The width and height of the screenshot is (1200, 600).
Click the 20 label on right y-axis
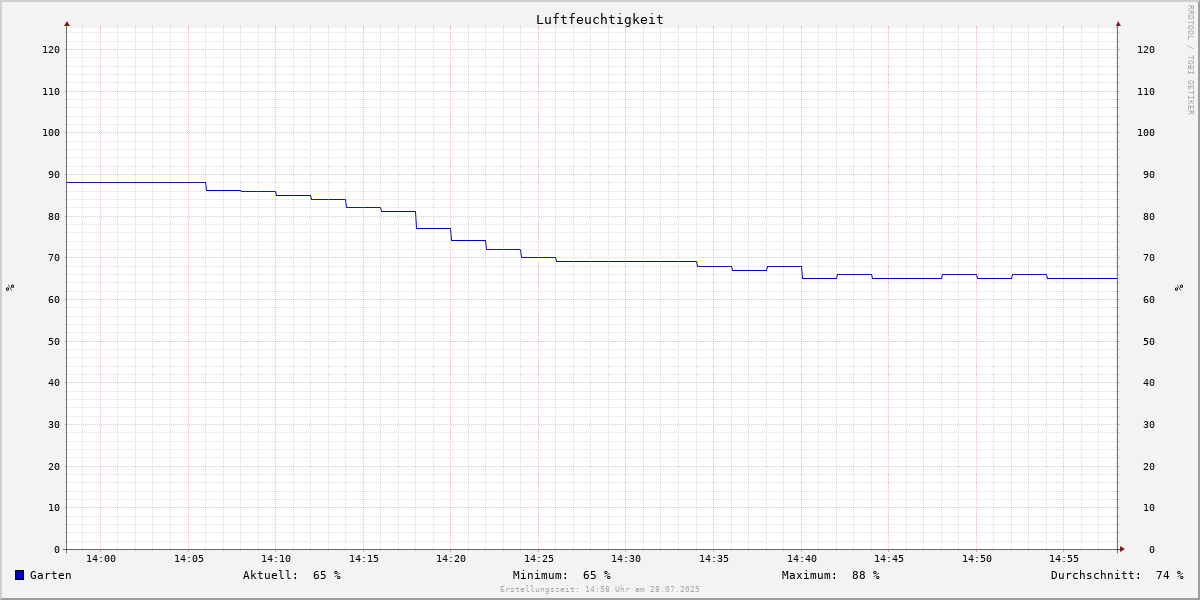pyautogui.click(x=1149, y=466)
